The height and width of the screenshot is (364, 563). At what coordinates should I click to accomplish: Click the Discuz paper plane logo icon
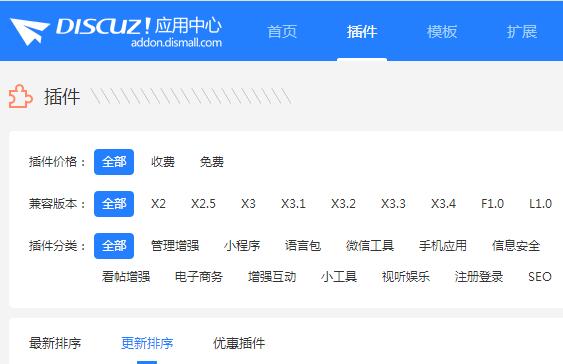point(29,31)
